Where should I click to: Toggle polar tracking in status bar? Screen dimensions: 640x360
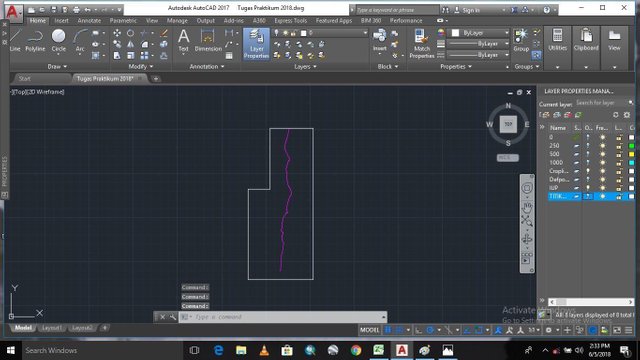coord(430,330)
